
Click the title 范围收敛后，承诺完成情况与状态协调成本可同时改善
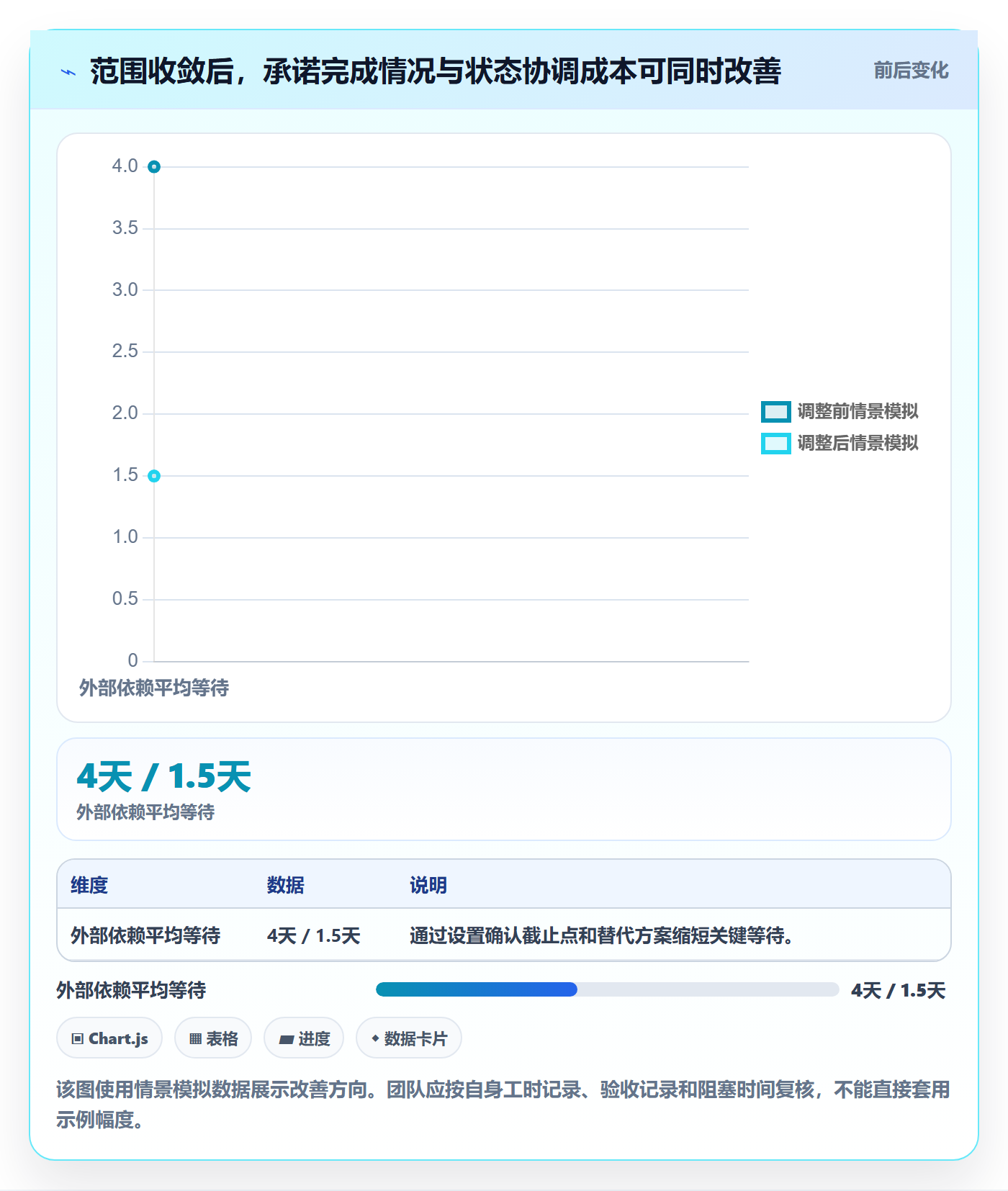click(x=436, y=71)
